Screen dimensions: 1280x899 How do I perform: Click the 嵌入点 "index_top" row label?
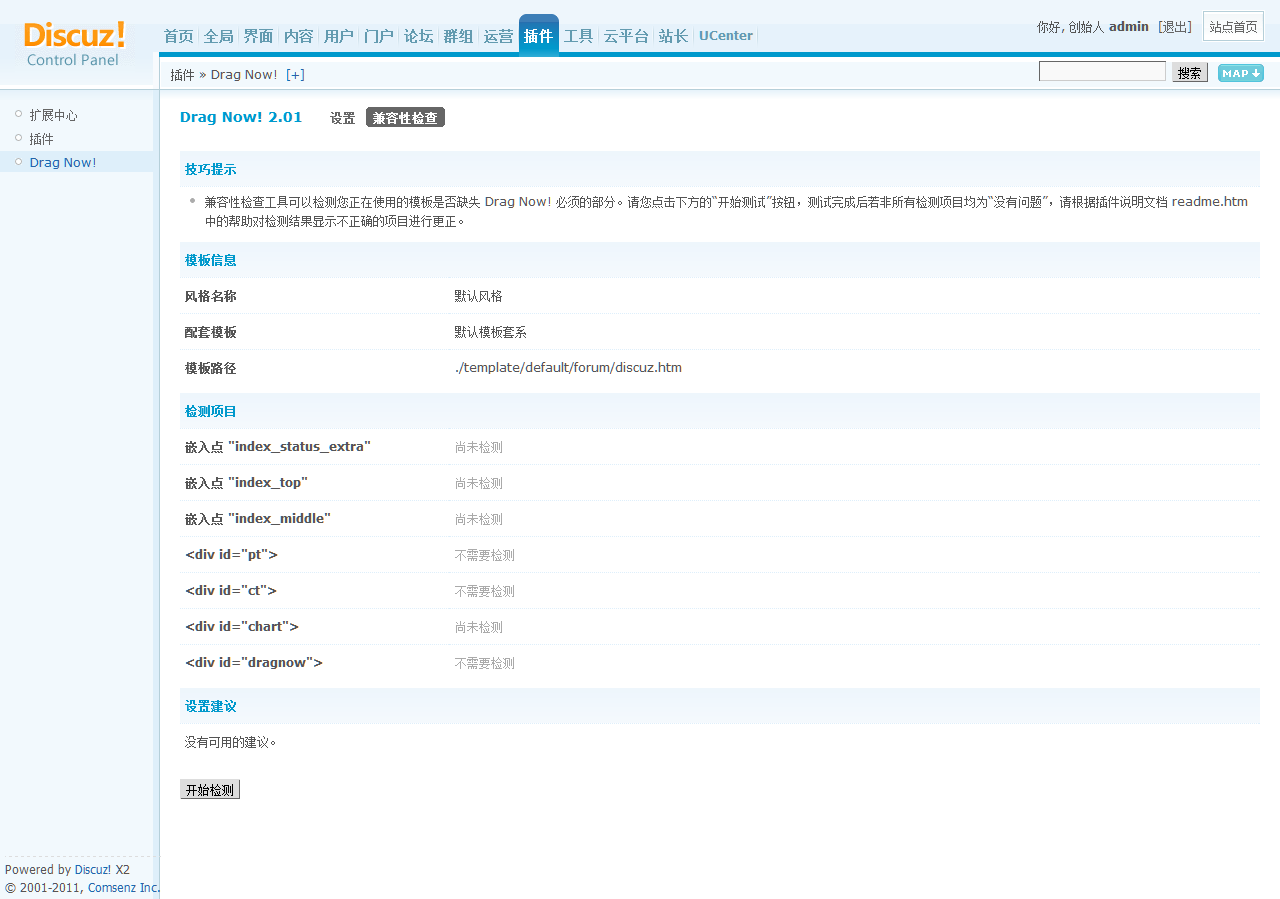(246, 483)
